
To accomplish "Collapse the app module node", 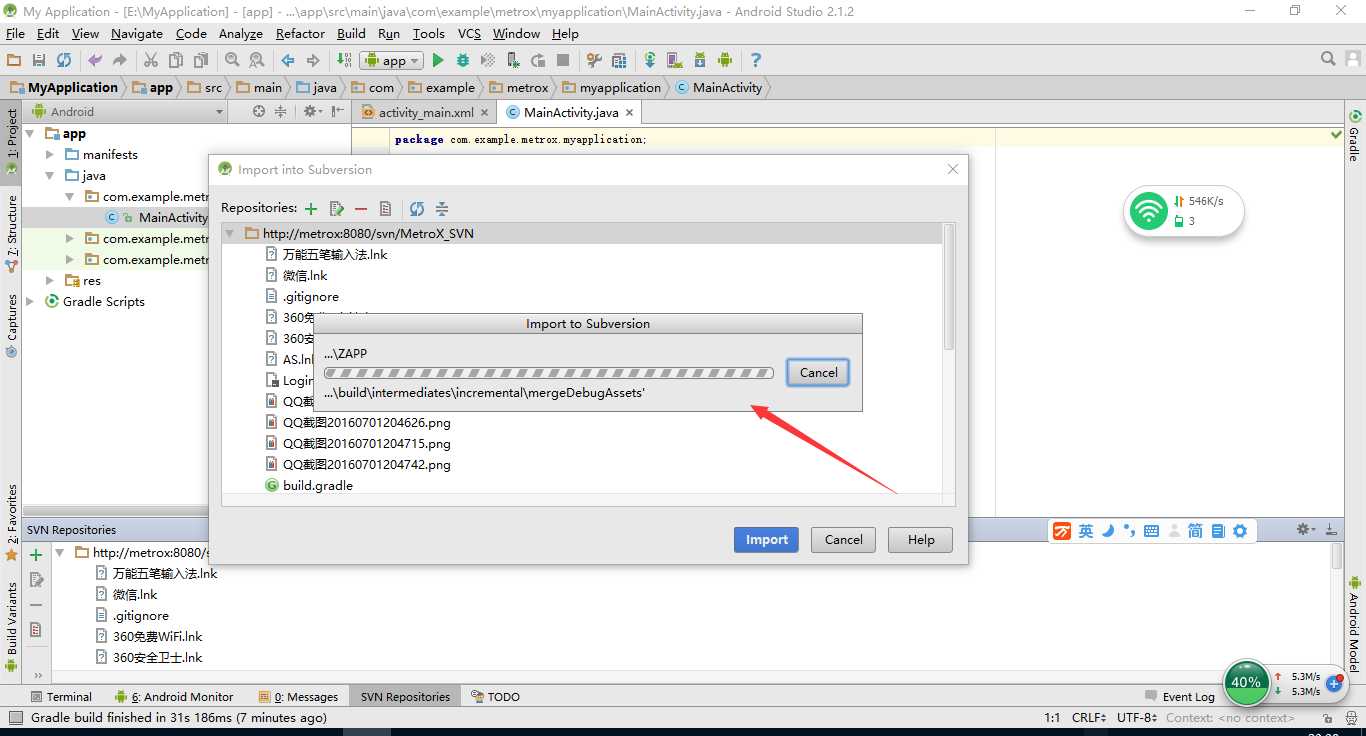I will [30, 133].
